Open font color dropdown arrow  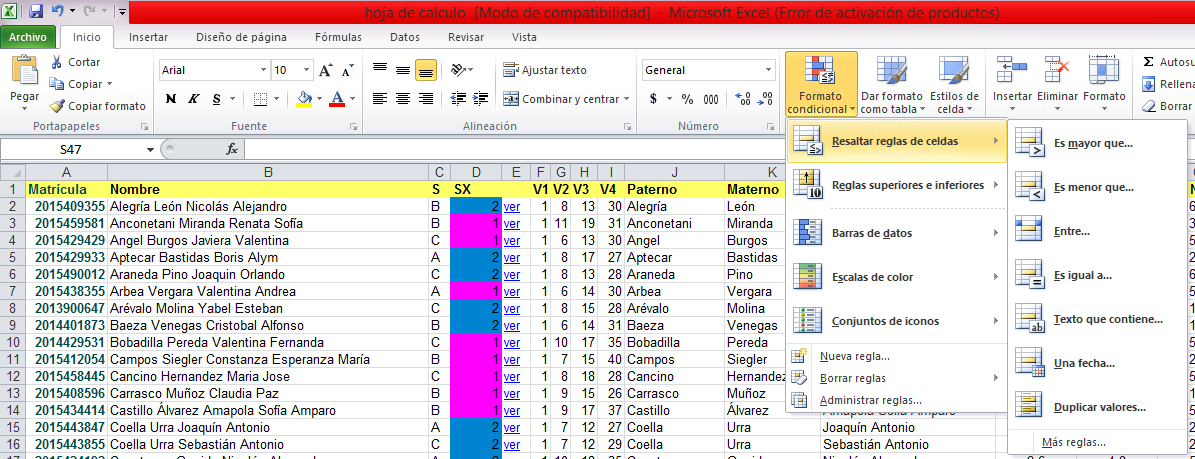pyautogui.click(x=351, y=98)
